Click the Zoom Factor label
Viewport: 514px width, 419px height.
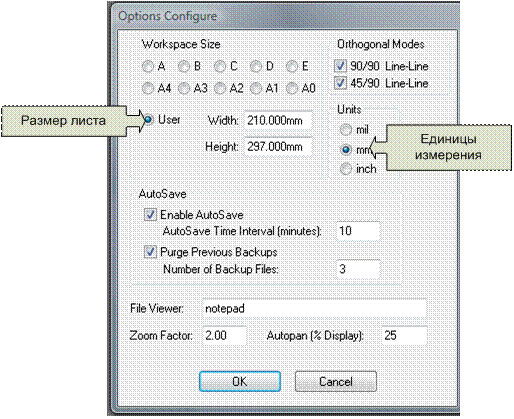tap(161, 335)
